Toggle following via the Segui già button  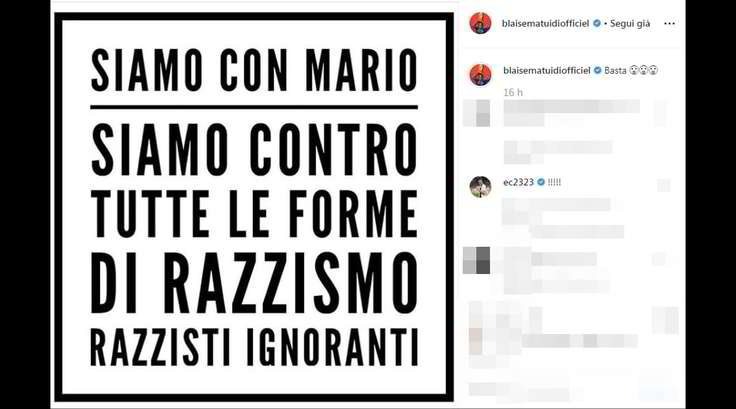pyautogui.click(x=630, y=23)
